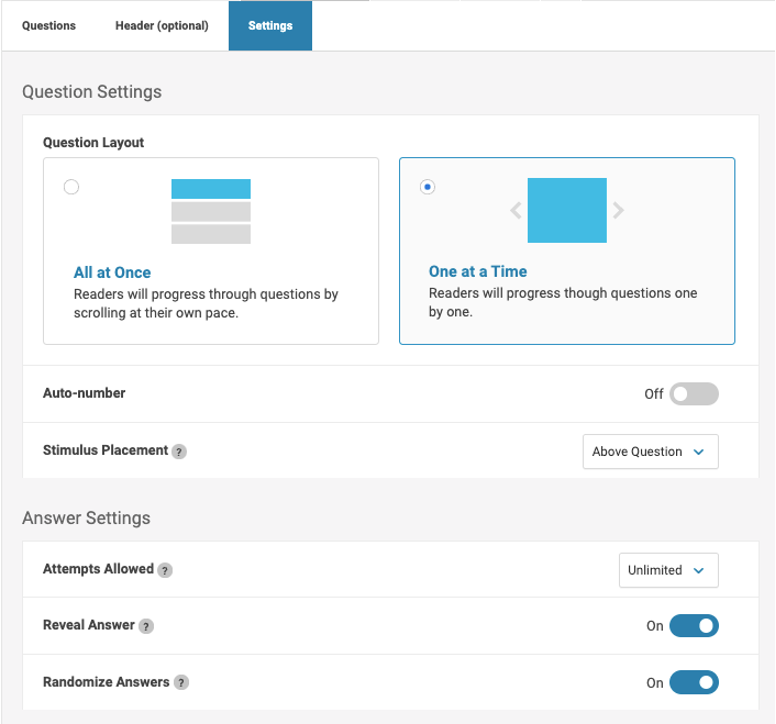Select the One at a Time radio button
Viewport: 776px width, 724px height.
[x=428, y=187]
